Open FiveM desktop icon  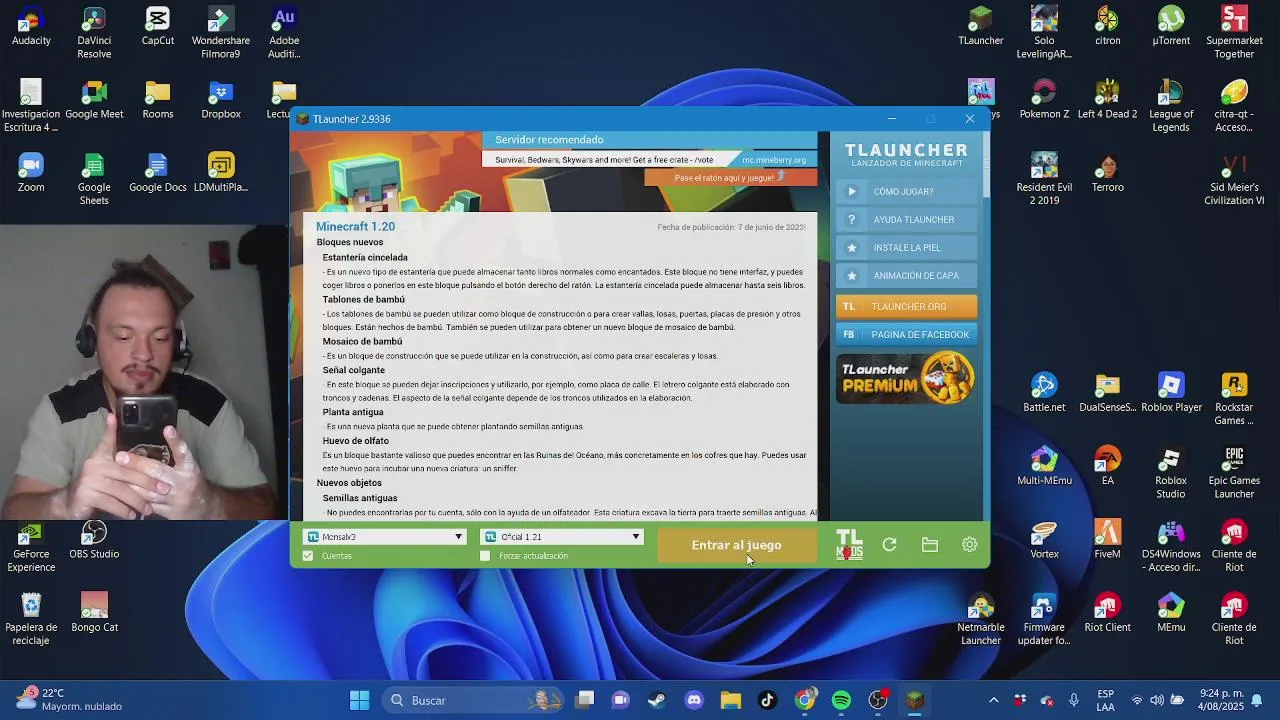(1107, 540)
